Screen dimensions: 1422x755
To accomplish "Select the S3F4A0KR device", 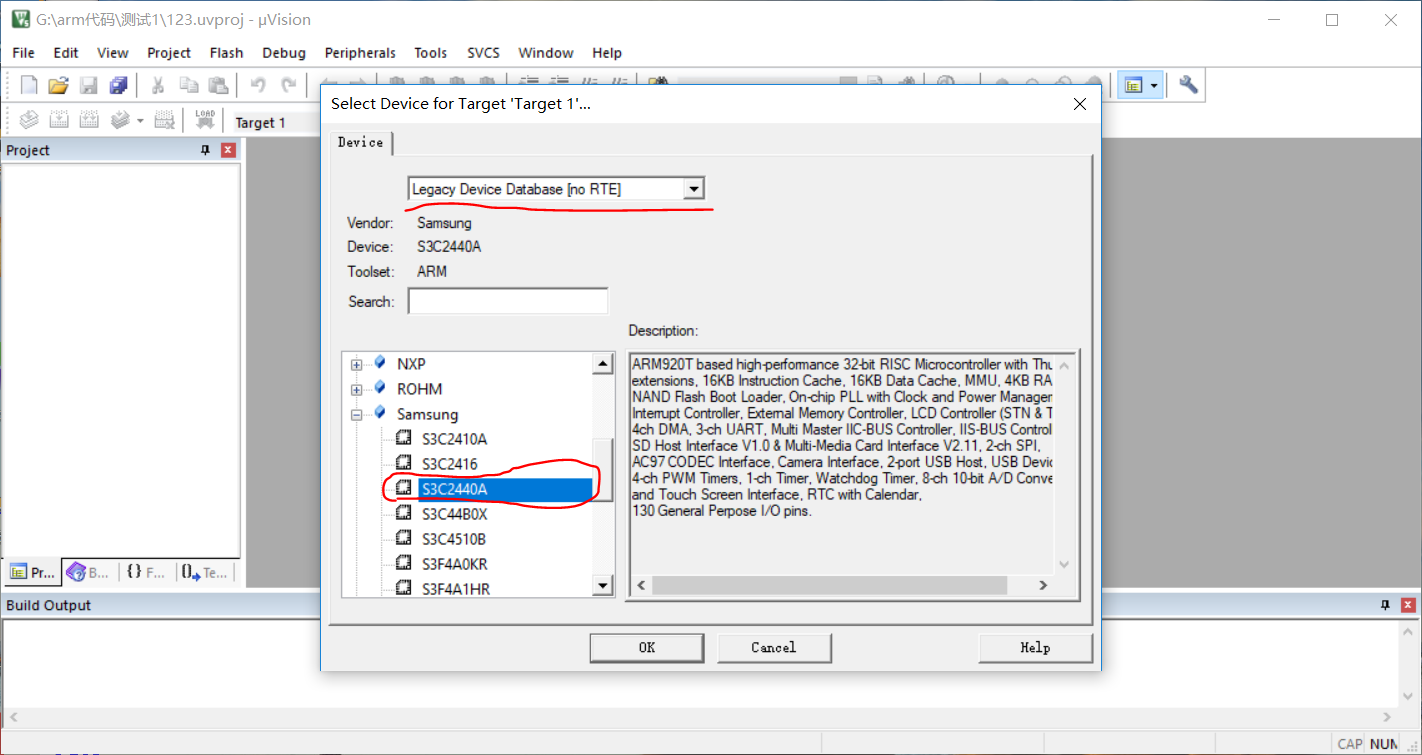I will point(455,564).
